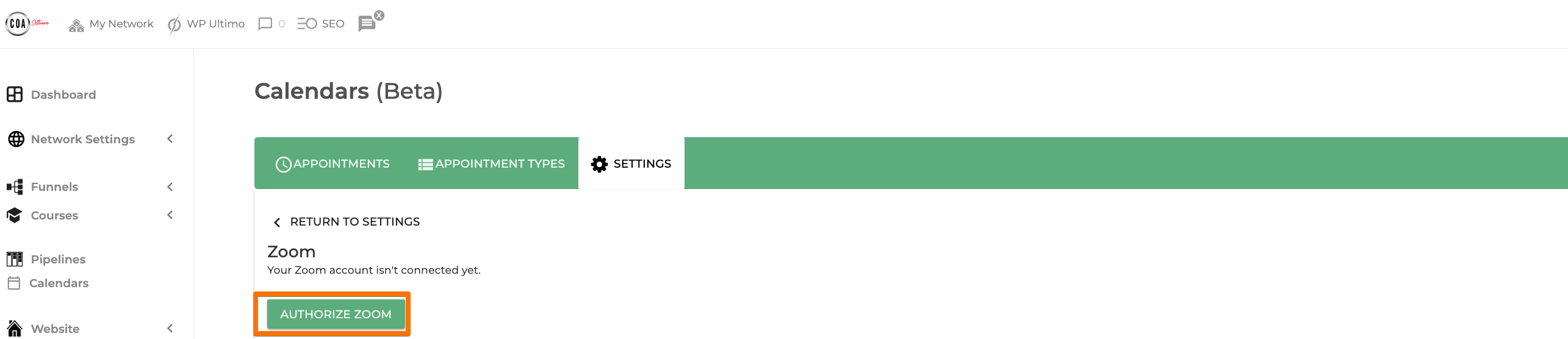Open Calendars in the sidebar
Screen dimensions: 1568x339
(x=59, y=283)
